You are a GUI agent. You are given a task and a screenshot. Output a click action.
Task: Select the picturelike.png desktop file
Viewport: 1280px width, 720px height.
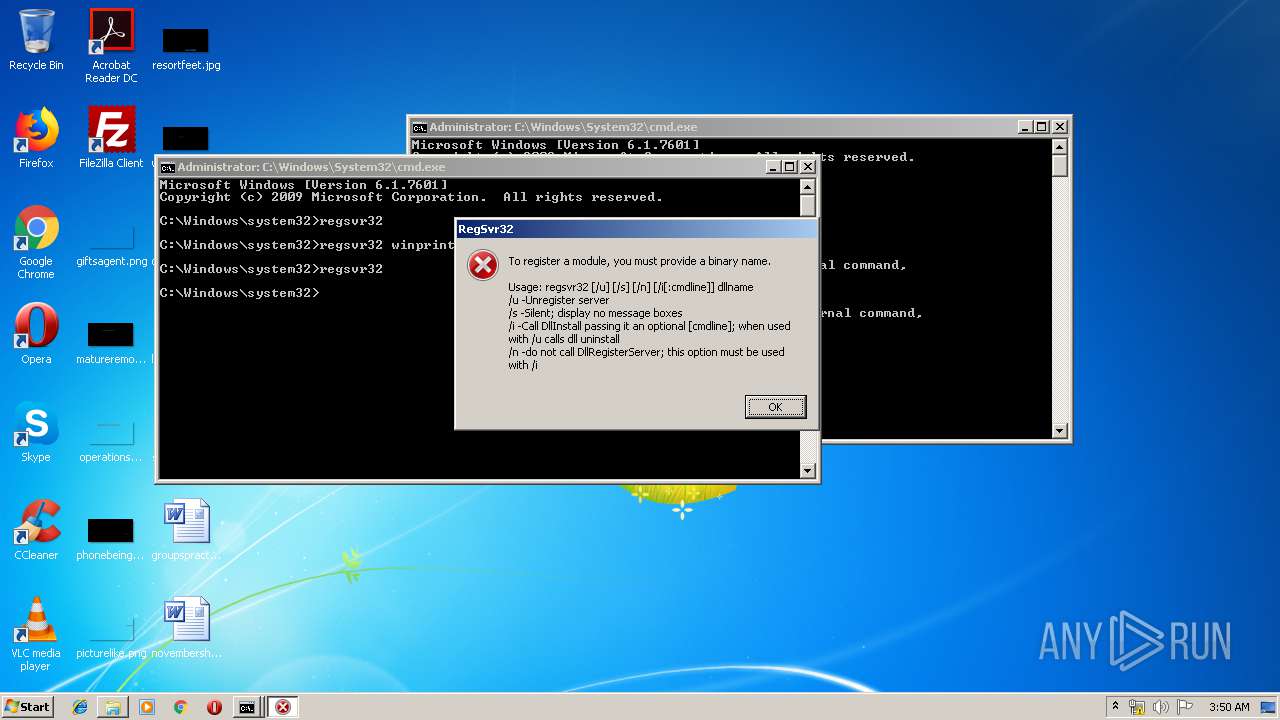point(111,636)
